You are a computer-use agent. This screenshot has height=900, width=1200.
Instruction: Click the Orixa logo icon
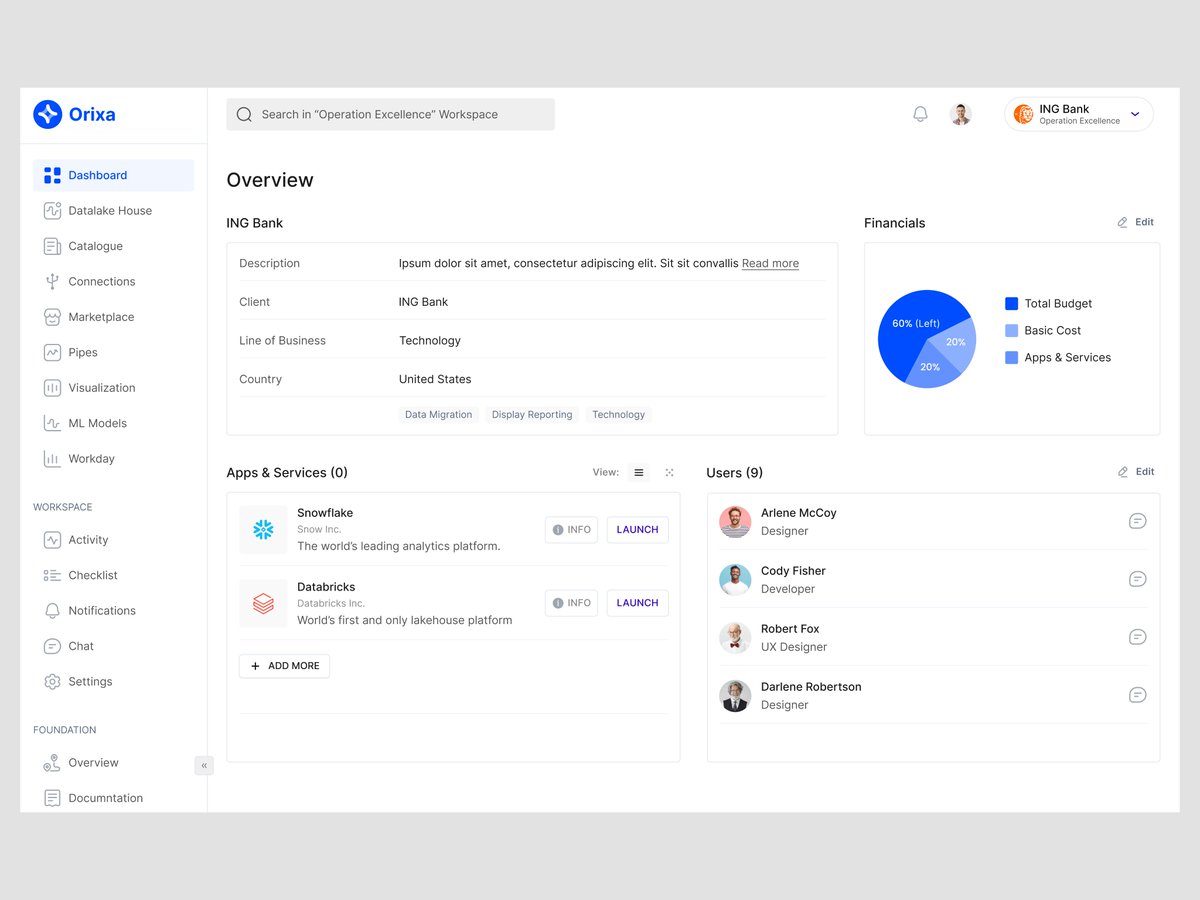click(48, 114)
